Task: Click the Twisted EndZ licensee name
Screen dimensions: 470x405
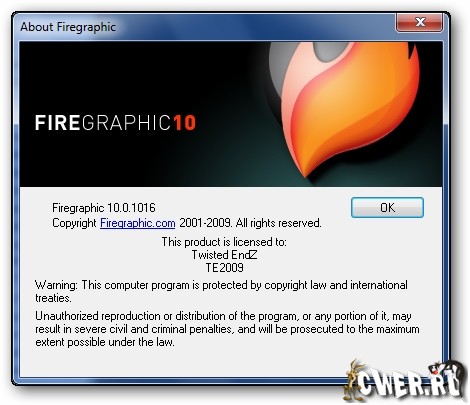Action: (224, 255)
